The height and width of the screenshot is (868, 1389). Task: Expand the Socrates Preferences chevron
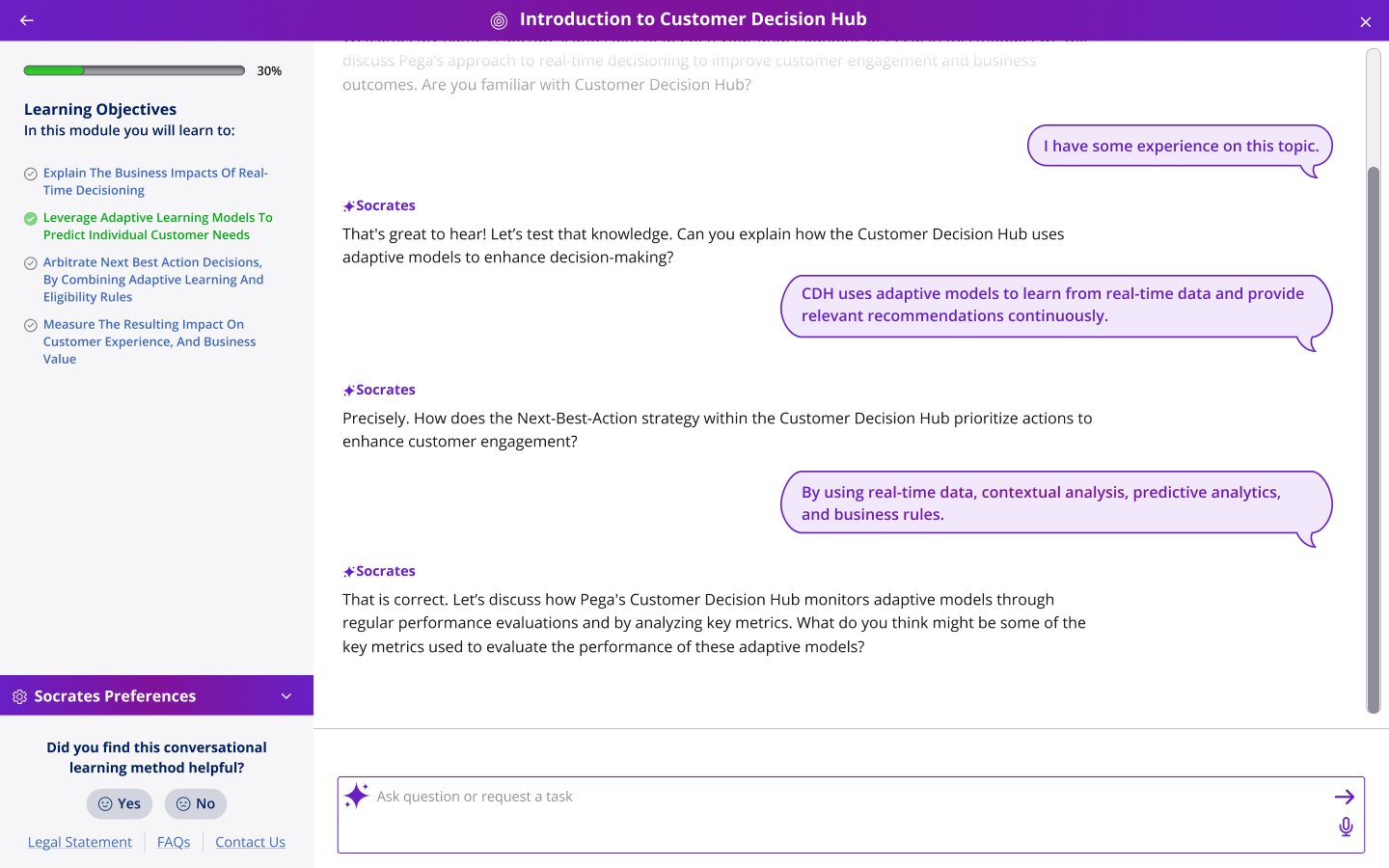click(286, 696)
